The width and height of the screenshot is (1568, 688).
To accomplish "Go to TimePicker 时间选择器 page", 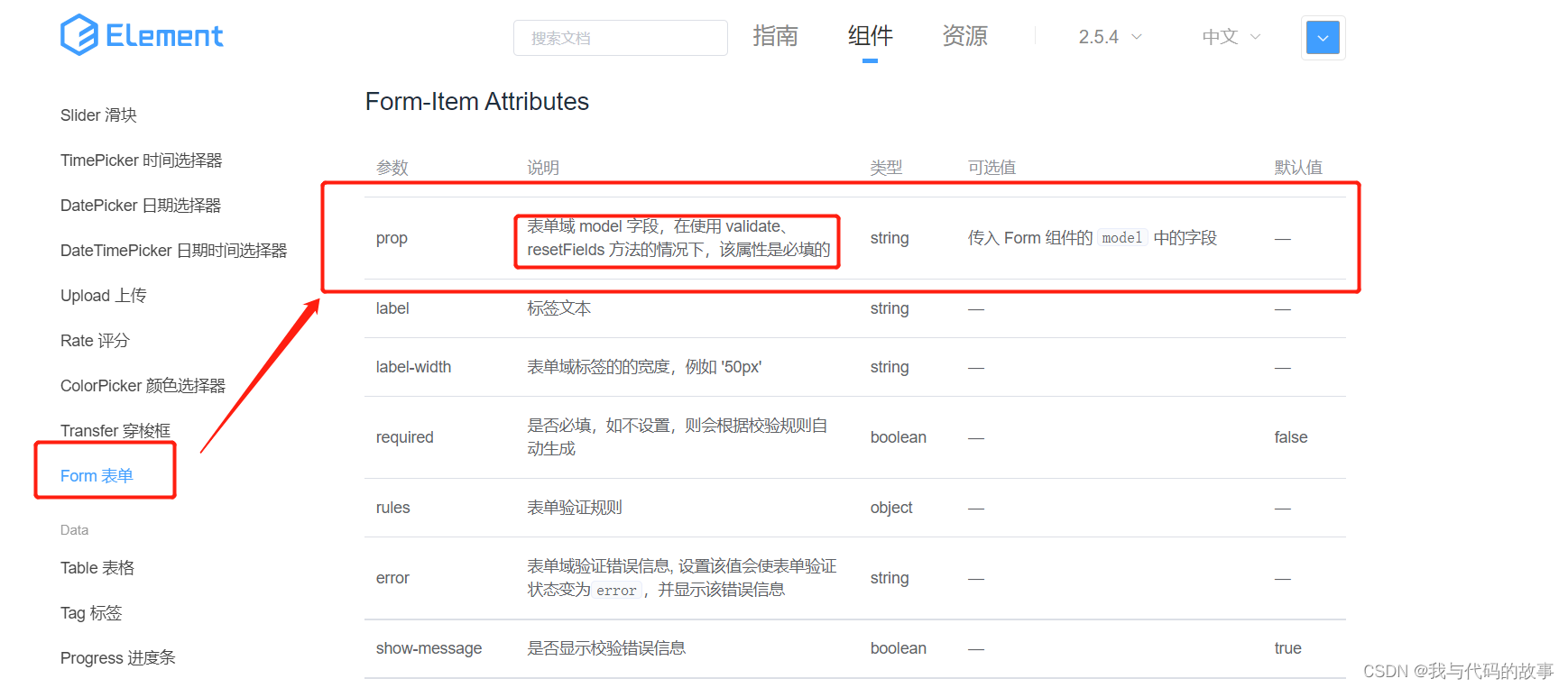I will point(141,161).
